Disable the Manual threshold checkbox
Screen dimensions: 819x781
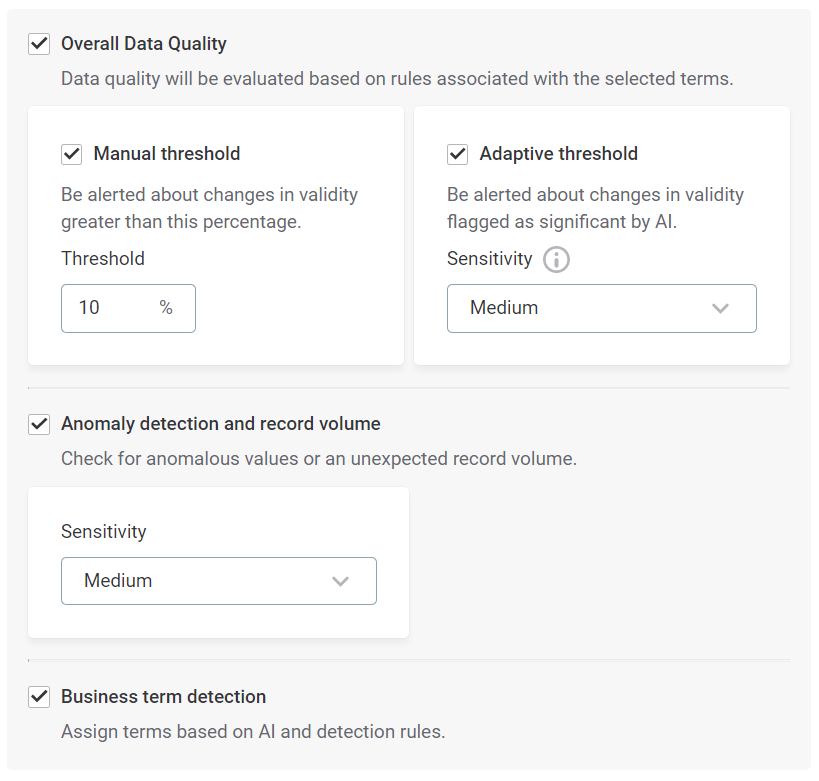(72, 154)
